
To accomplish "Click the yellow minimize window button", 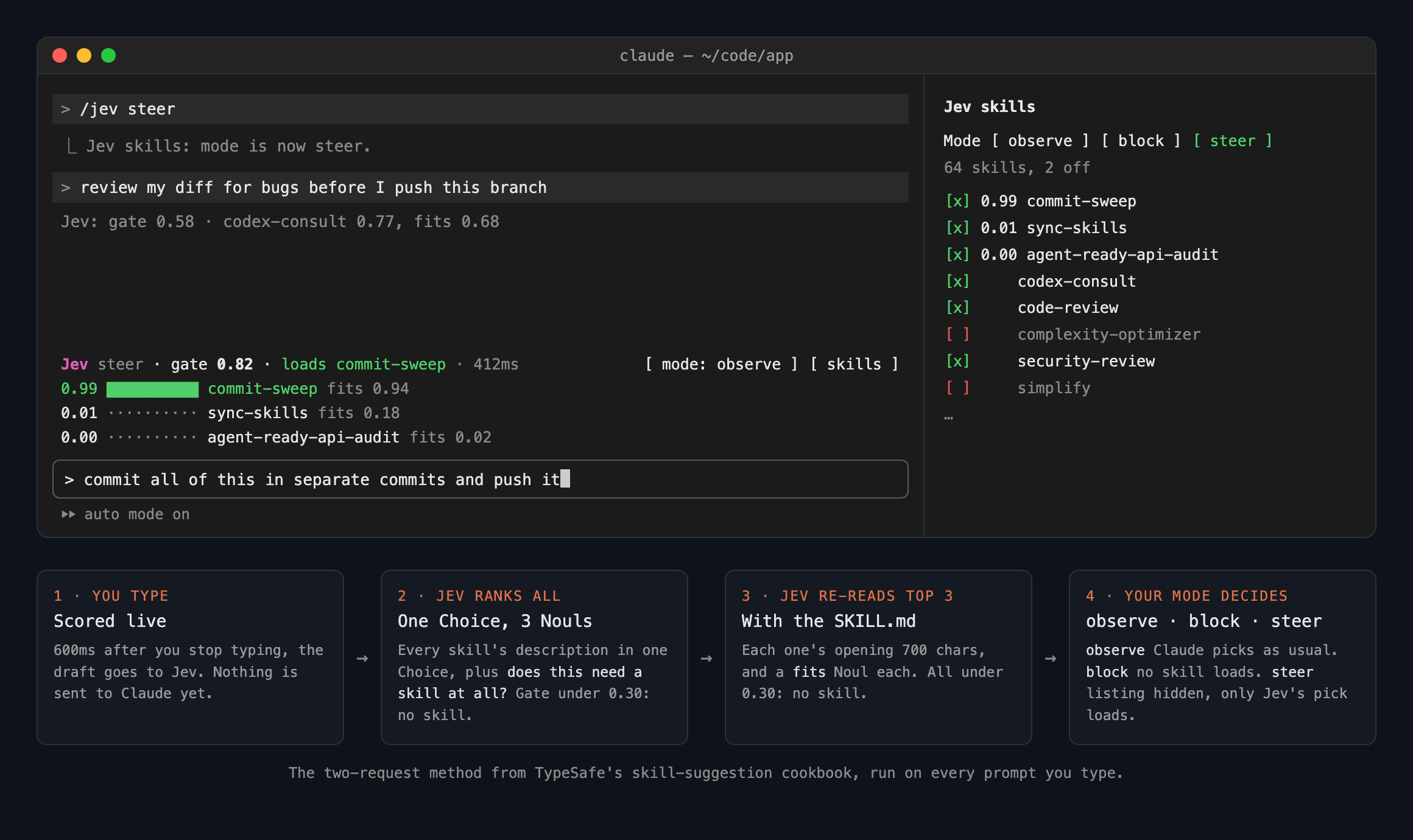I will tap(84, 56).
